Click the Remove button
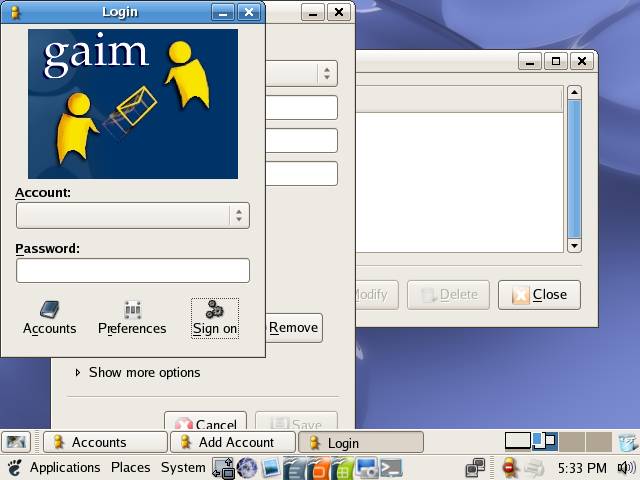The width and height of the screenshot is (640, 480). pyautogui.click(x=293, y=328)
